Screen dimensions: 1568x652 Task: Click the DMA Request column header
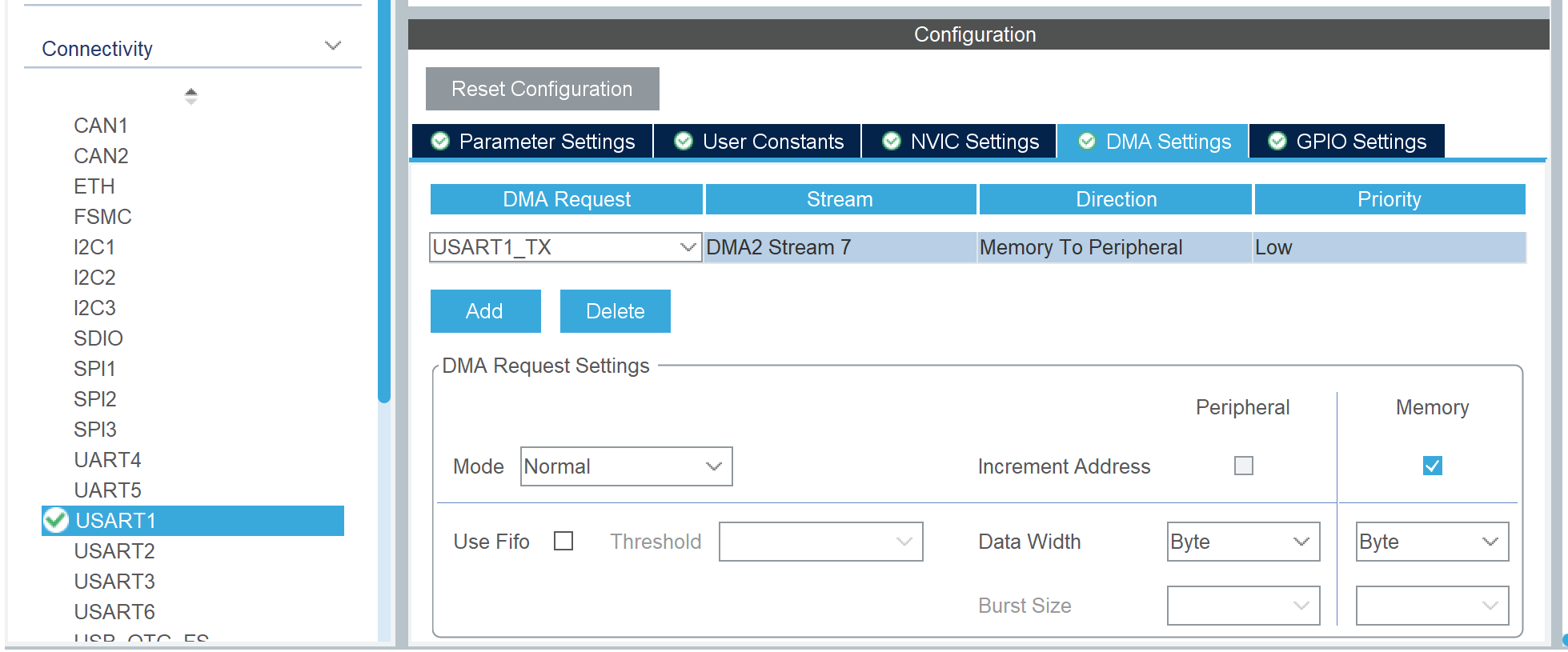pyautogui.click(x=566, y=199)
